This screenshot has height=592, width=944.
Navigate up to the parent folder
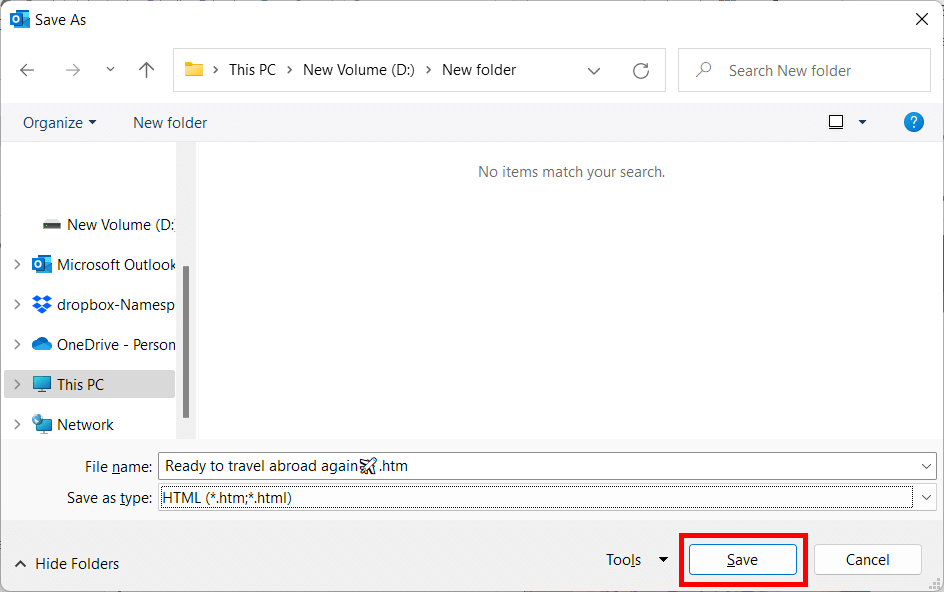pyautogui.click(x=146, y=70)
